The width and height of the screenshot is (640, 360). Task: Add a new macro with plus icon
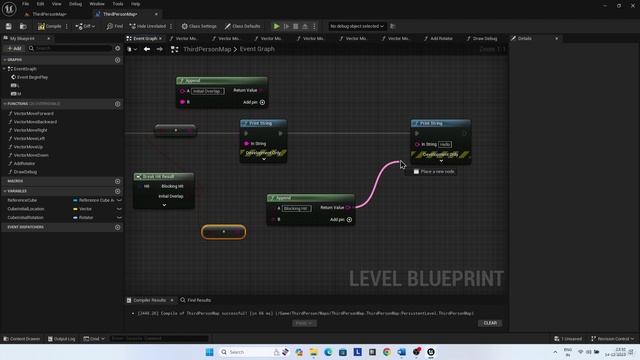pyautogui.click(x=118, y=181)
